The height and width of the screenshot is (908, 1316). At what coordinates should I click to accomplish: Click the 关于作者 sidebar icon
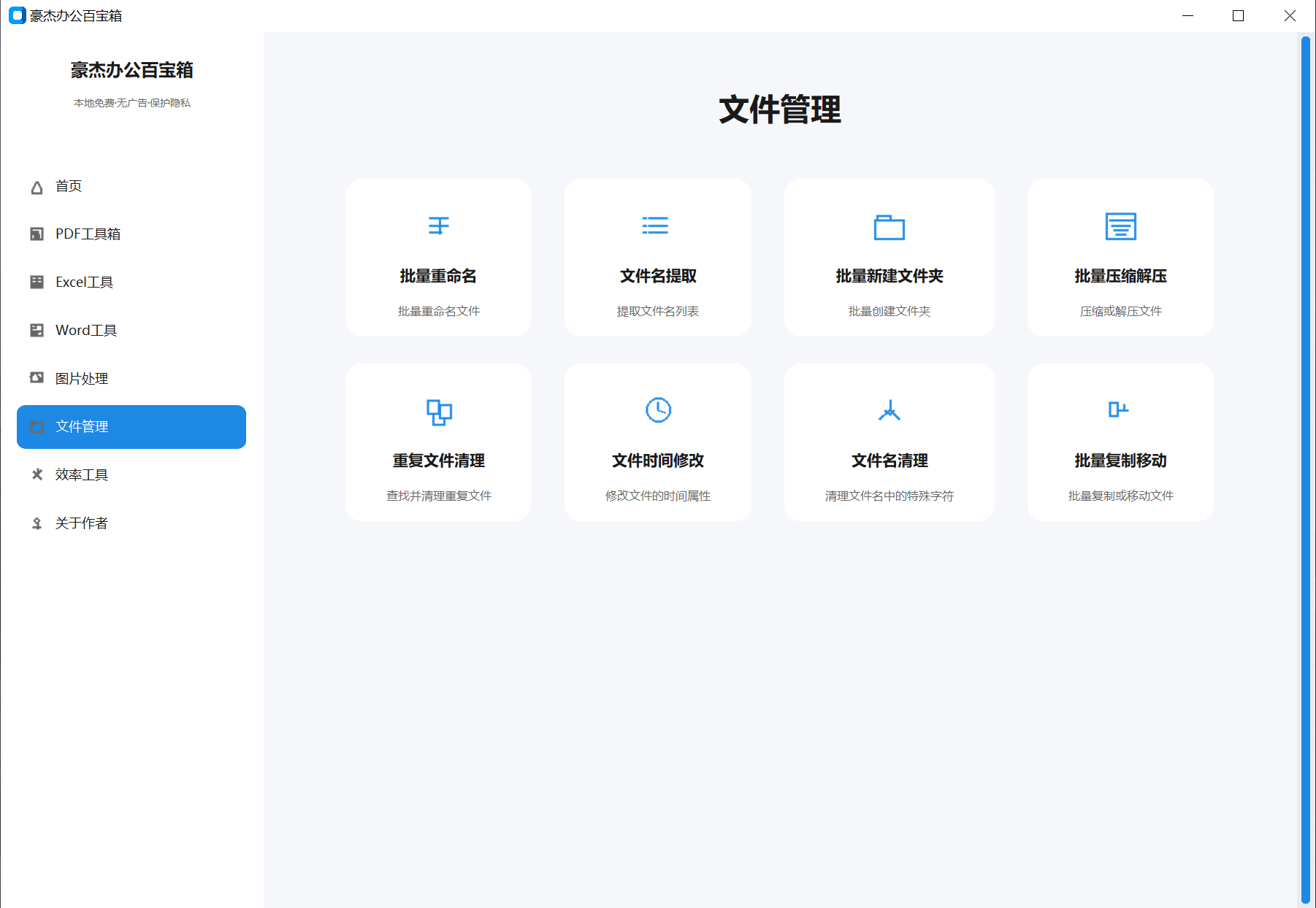point(37,523)
